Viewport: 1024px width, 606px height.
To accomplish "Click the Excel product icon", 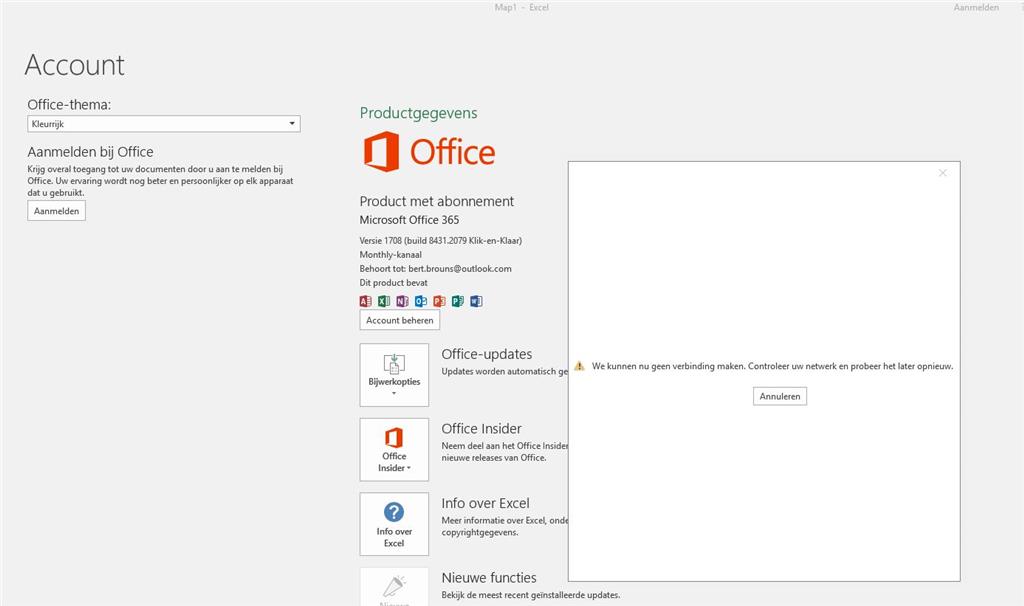I will coord(384,301).
